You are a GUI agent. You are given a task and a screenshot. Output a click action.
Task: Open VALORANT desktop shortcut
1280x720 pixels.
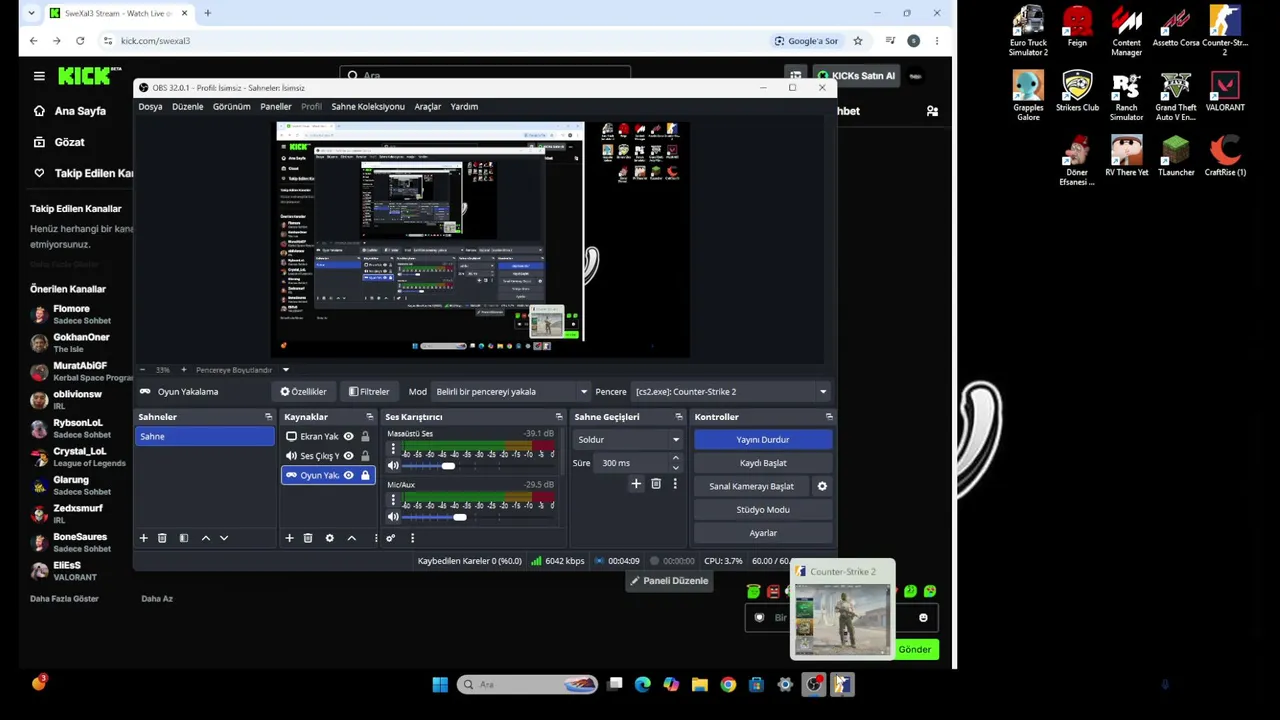coord(1225,91)
